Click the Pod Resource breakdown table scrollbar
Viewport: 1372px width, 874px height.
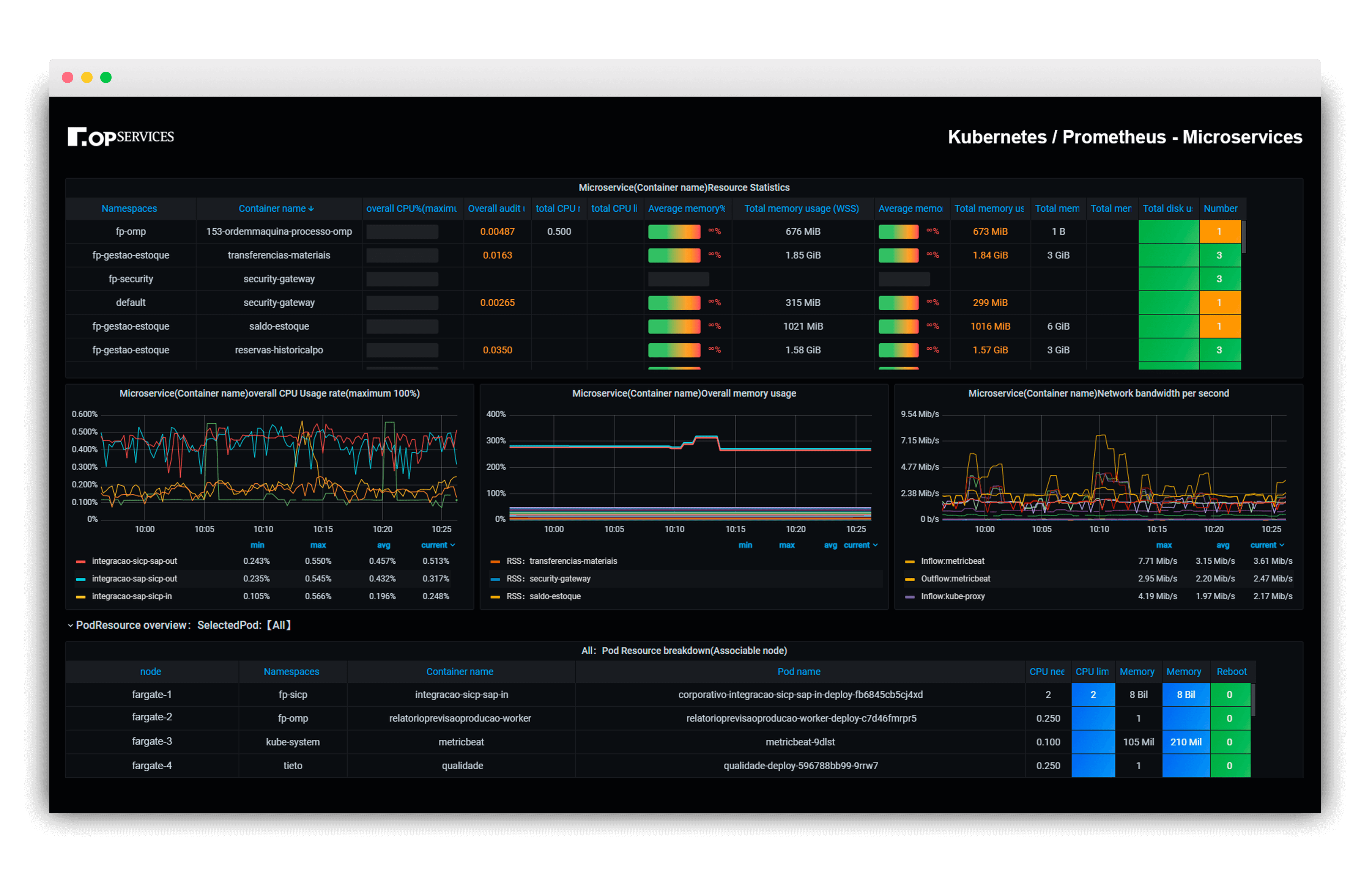1253,700
